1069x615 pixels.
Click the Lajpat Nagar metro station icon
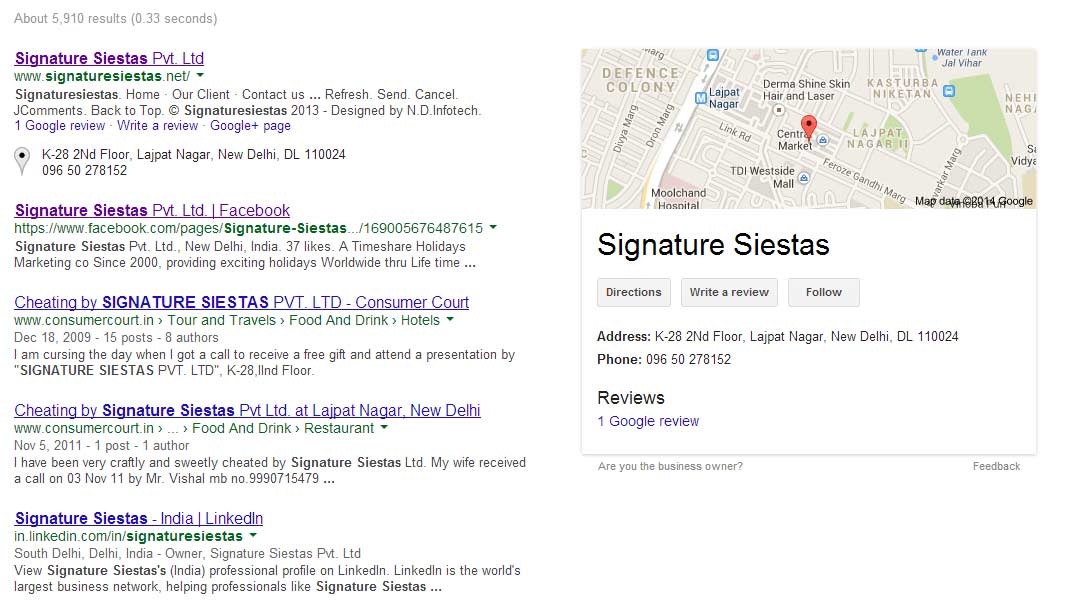[x=701, y=97]
